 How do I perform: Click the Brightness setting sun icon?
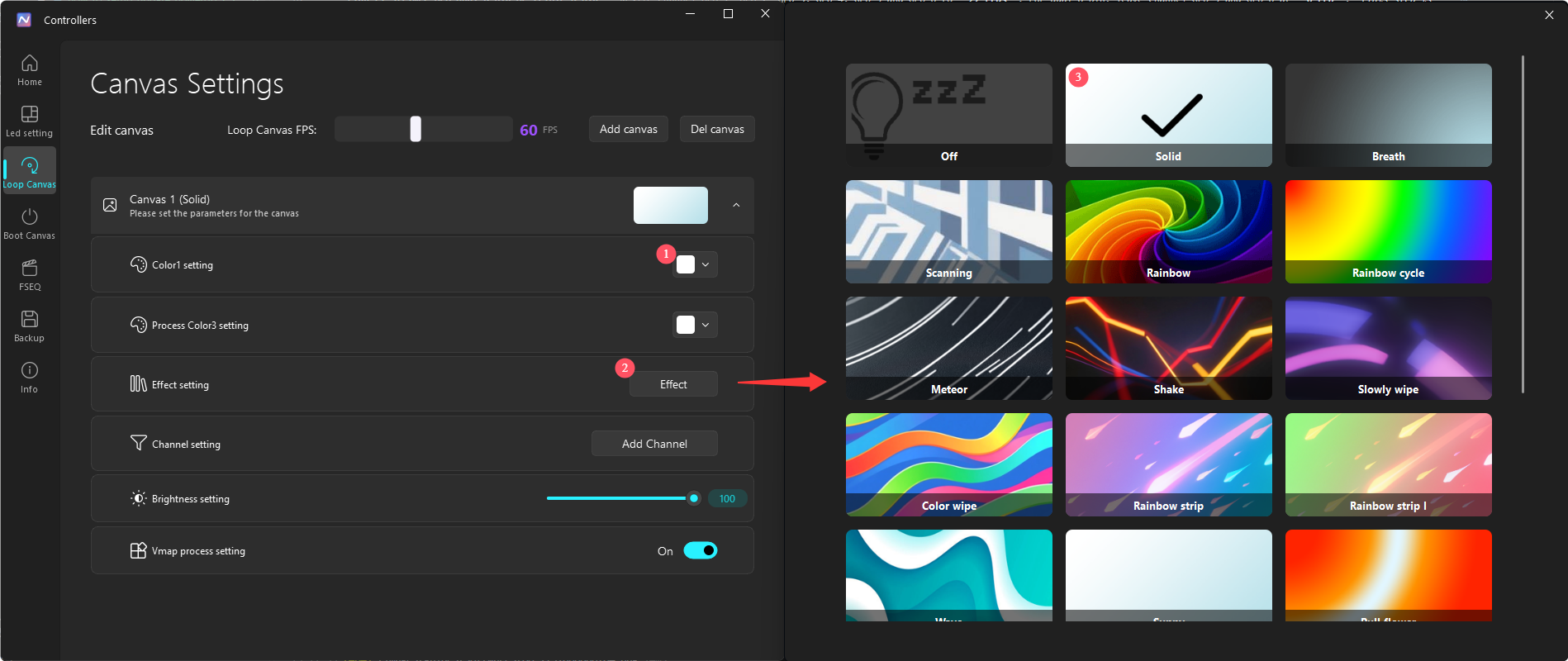[x=139, y=498]
